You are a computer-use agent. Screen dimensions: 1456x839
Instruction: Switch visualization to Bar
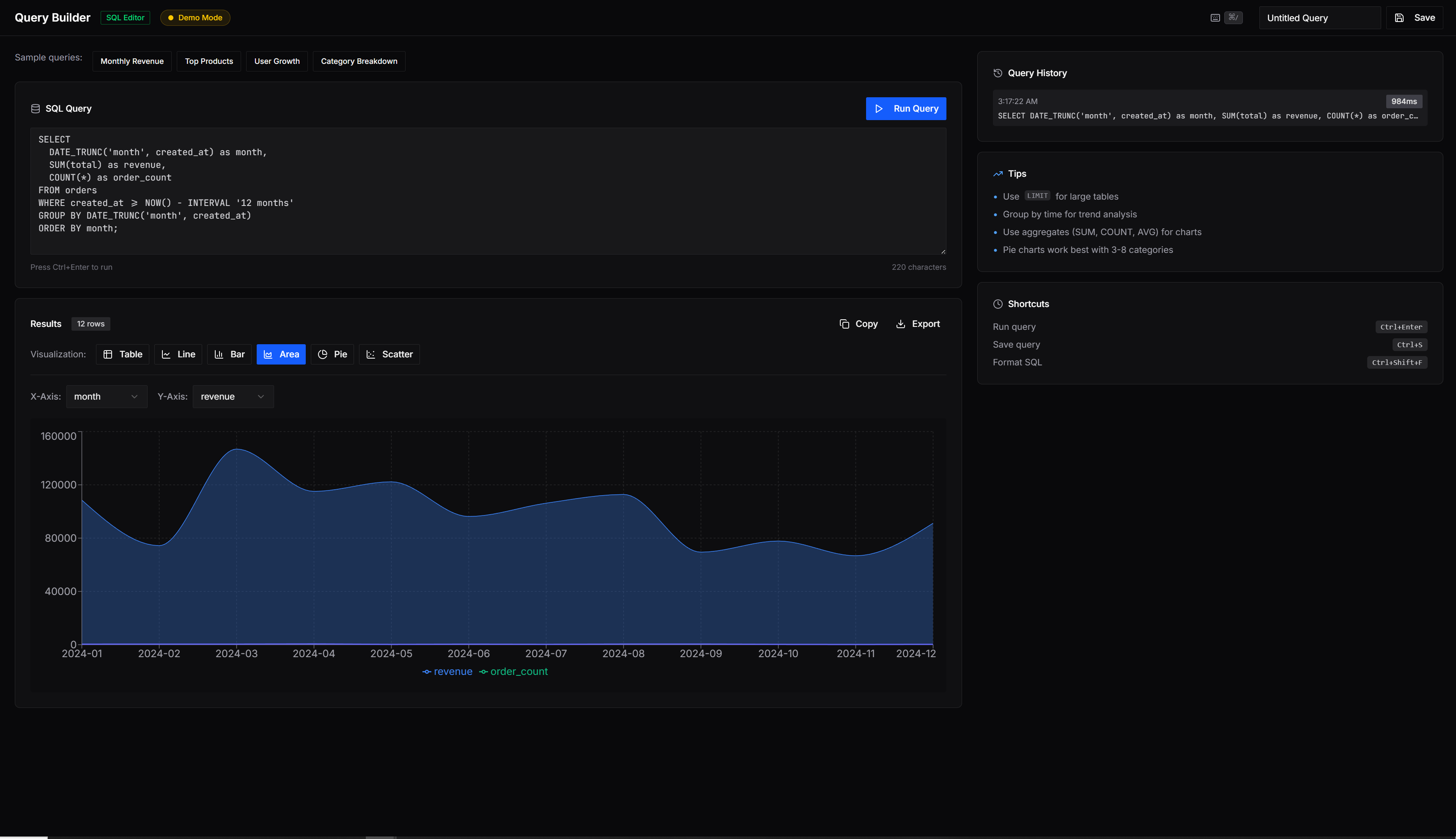point(229,354)
